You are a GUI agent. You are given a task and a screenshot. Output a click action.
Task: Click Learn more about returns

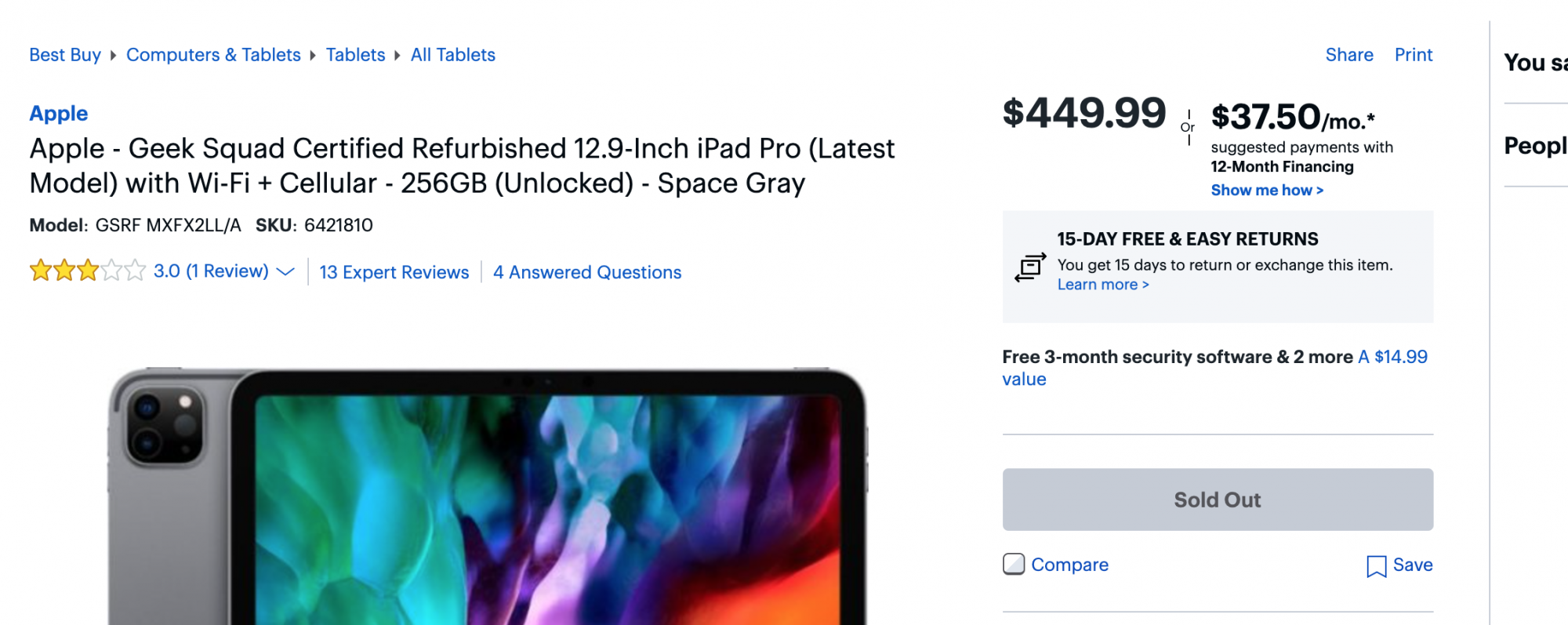[x=1103, y=285]
